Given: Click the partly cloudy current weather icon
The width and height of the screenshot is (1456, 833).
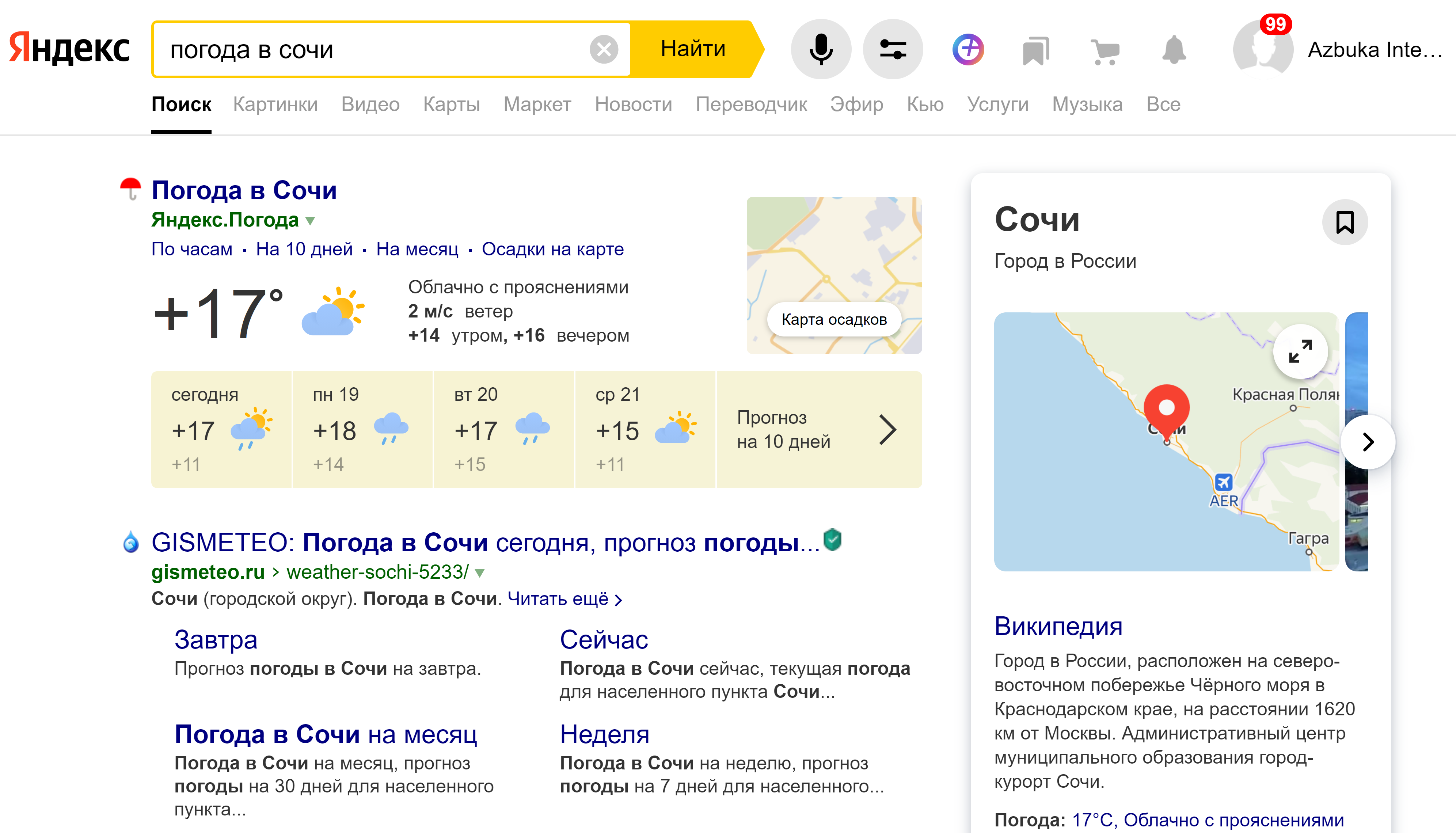Looking at the screenshot, I should pyautogui.click(x=333, y=311).
